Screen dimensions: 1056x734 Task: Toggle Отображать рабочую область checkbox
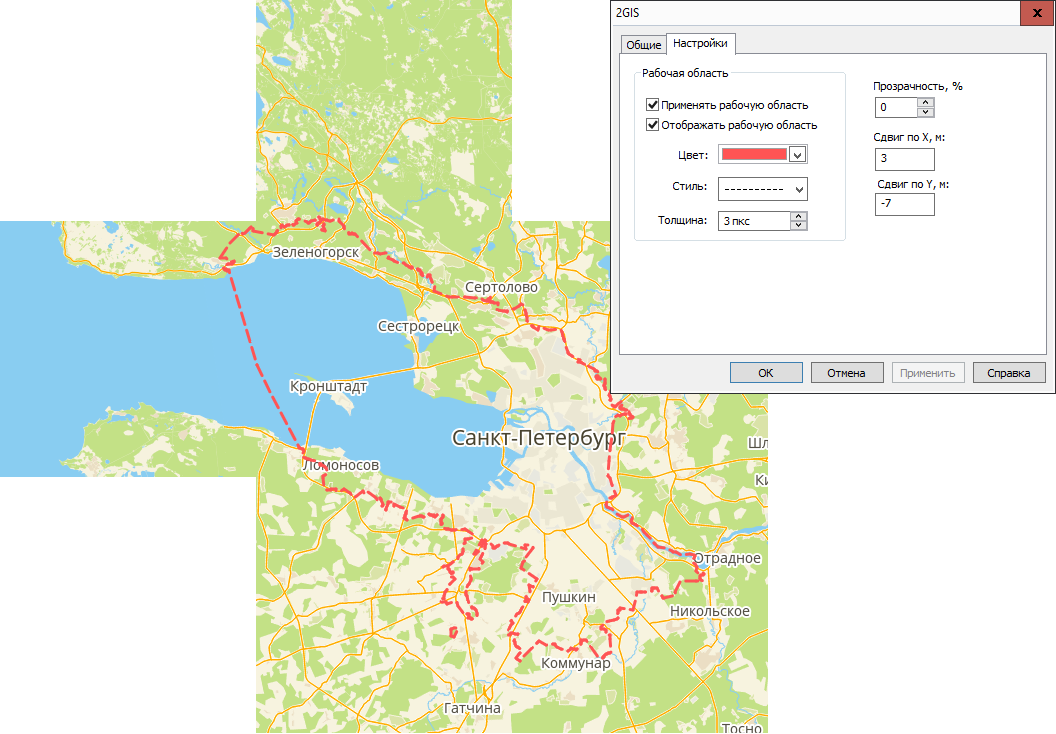[653, 125]
